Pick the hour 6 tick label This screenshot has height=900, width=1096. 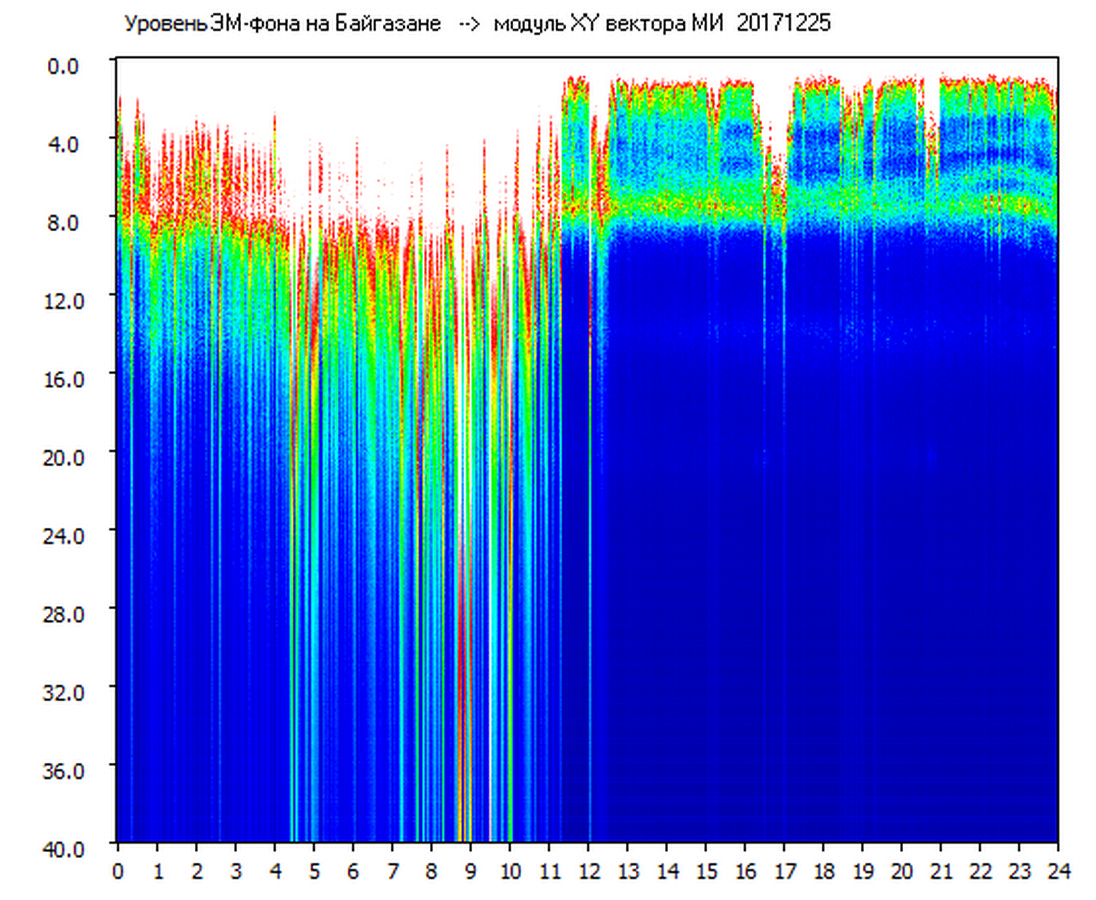[353, 870]
